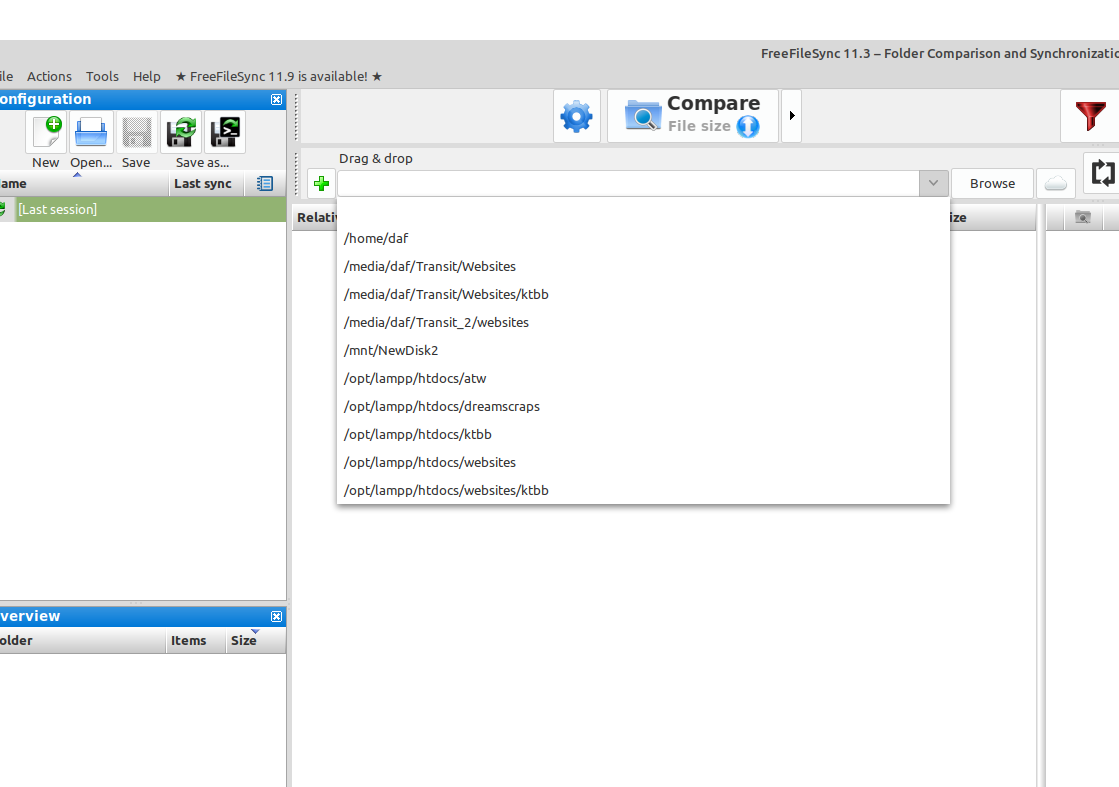Open the Help menu
Viewport: 1119px width, 787px height.
click(146, 76)
